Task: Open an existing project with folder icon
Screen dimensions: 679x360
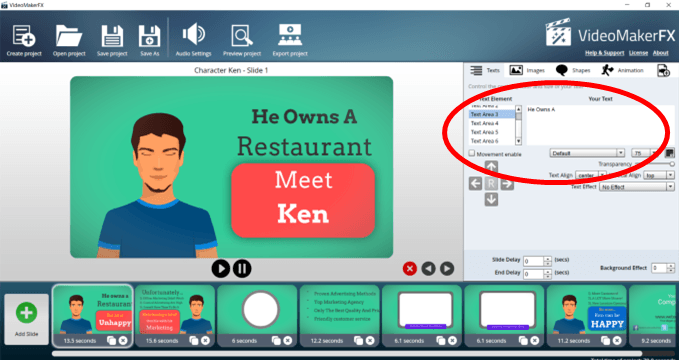Action: [69, 36]
